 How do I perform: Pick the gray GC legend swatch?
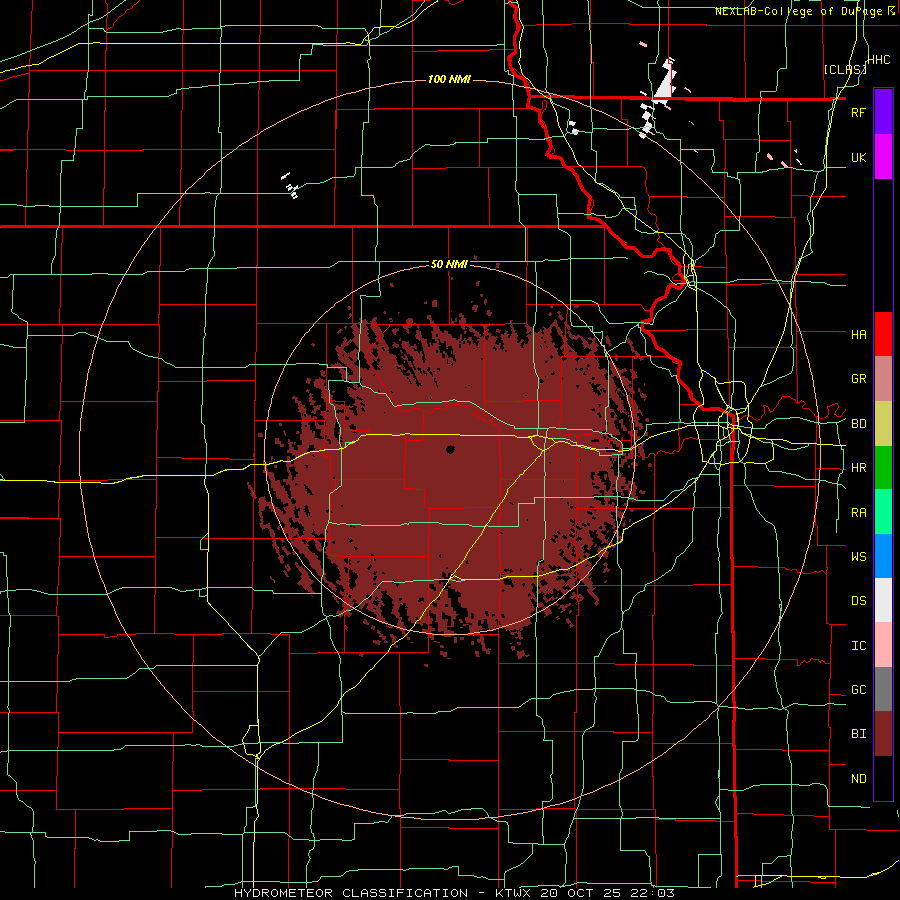coord(883,689)
